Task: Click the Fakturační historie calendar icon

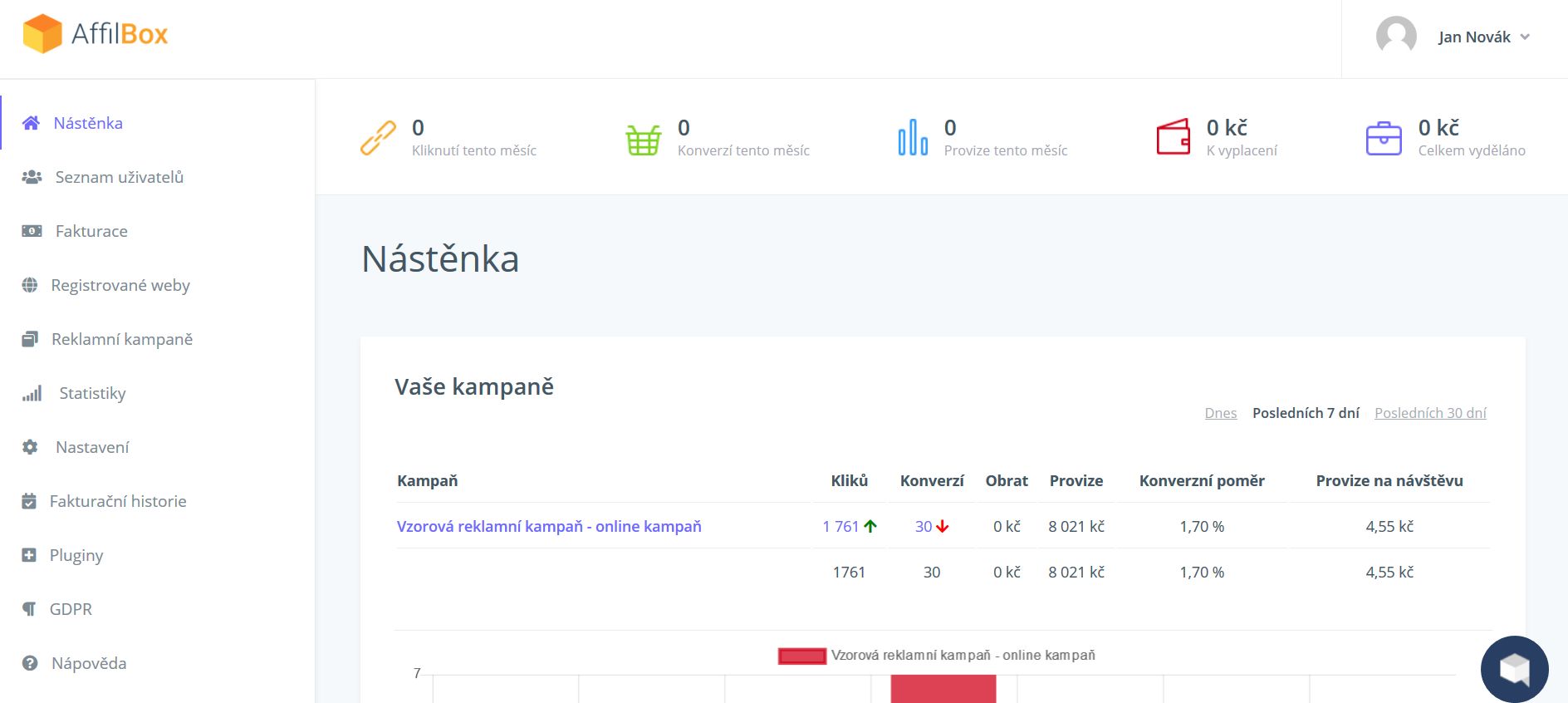Action: point(29,501)
